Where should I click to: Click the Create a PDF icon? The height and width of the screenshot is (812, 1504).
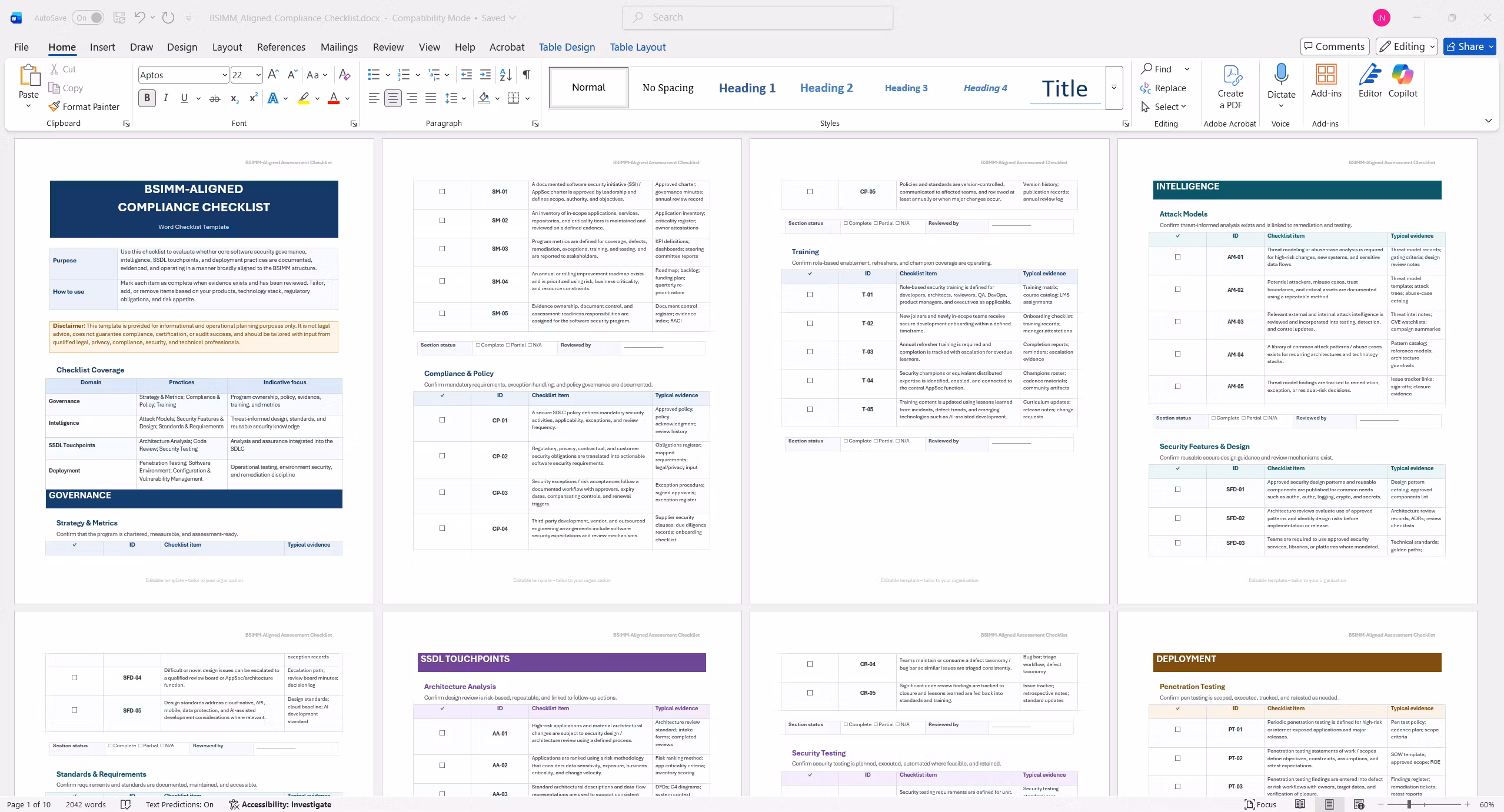click(1230, 86)
